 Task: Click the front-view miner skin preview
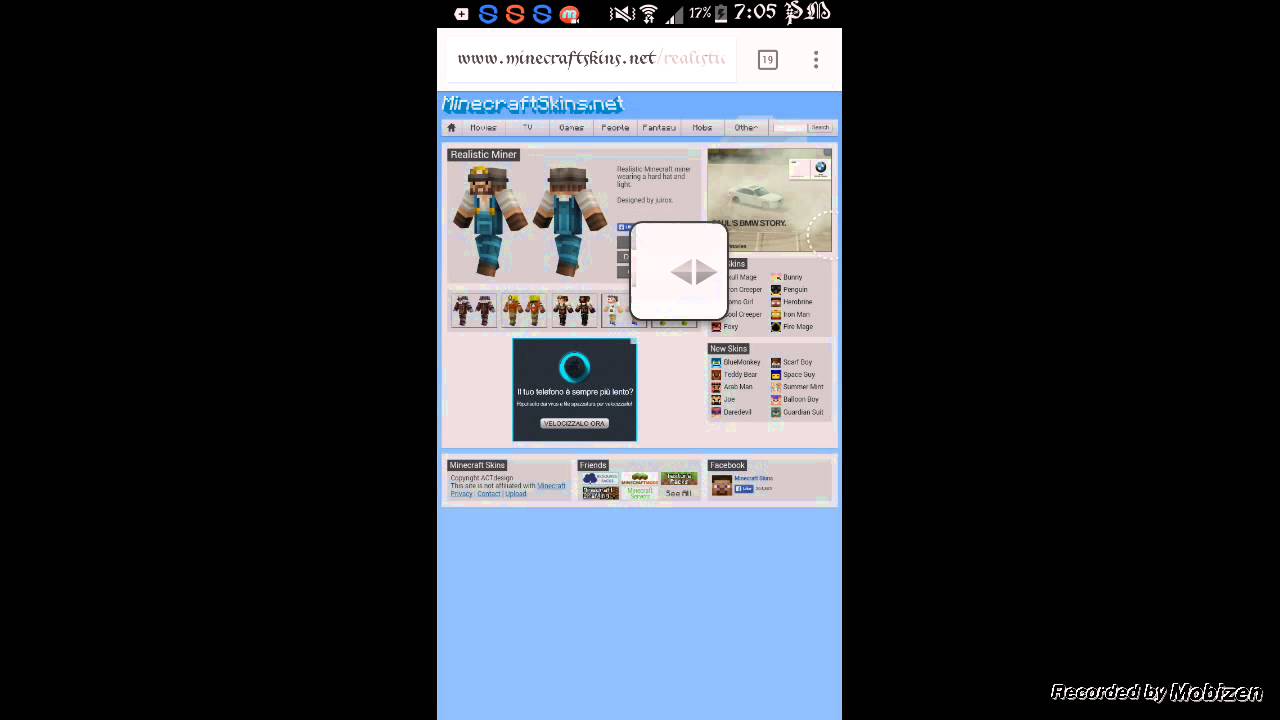[490, 220]
